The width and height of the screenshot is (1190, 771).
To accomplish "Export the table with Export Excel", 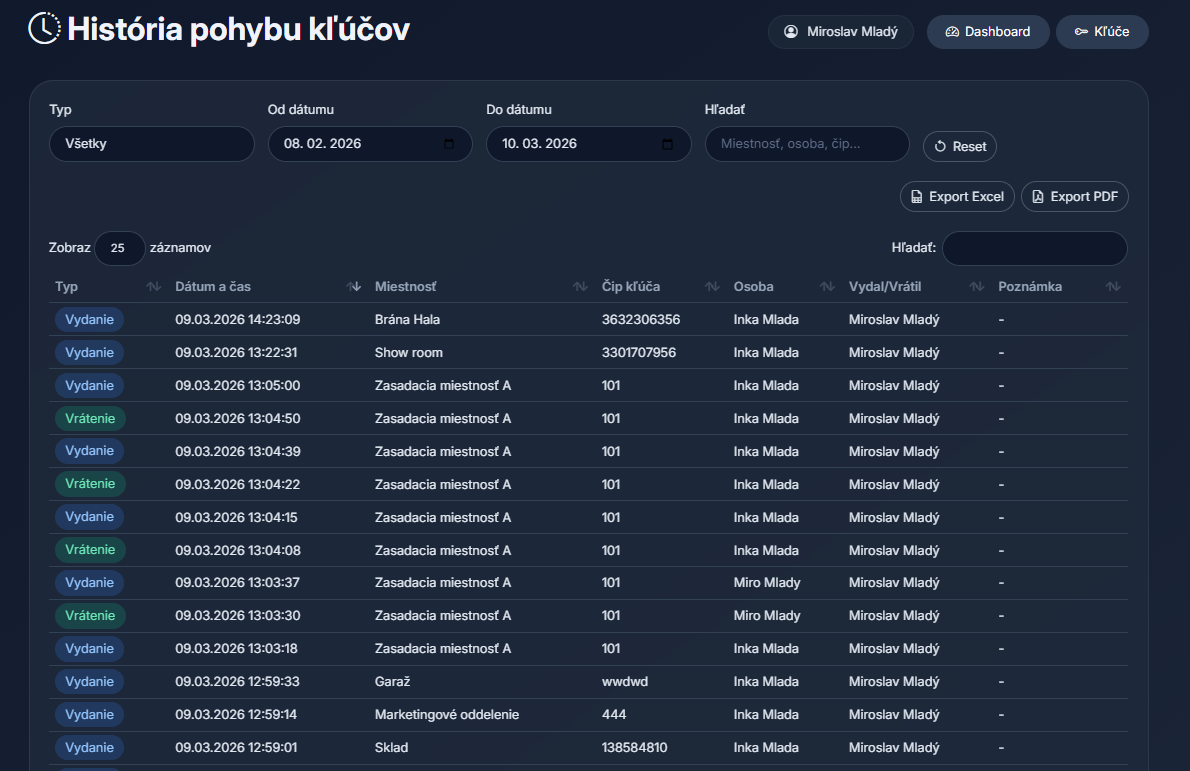I will click(957, 197).
